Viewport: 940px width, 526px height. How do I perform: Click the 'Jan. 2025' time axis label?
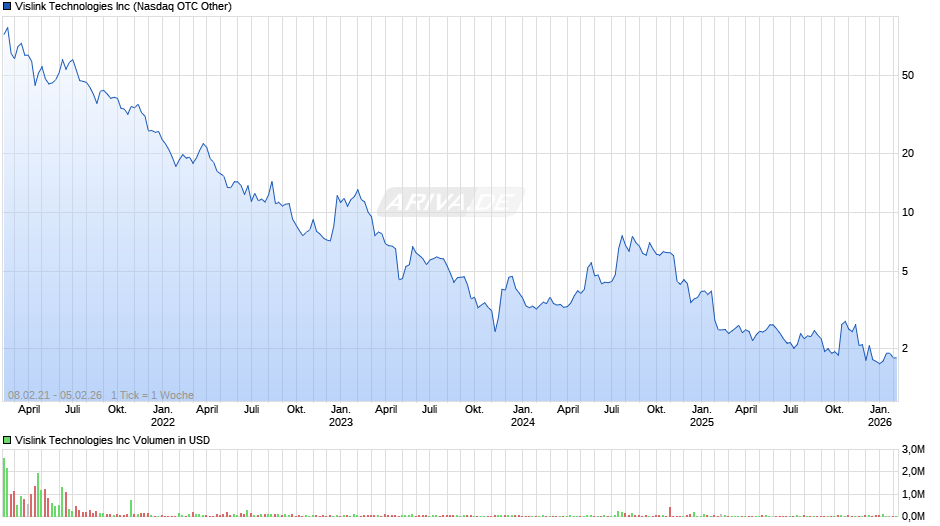tap(701, 416)
